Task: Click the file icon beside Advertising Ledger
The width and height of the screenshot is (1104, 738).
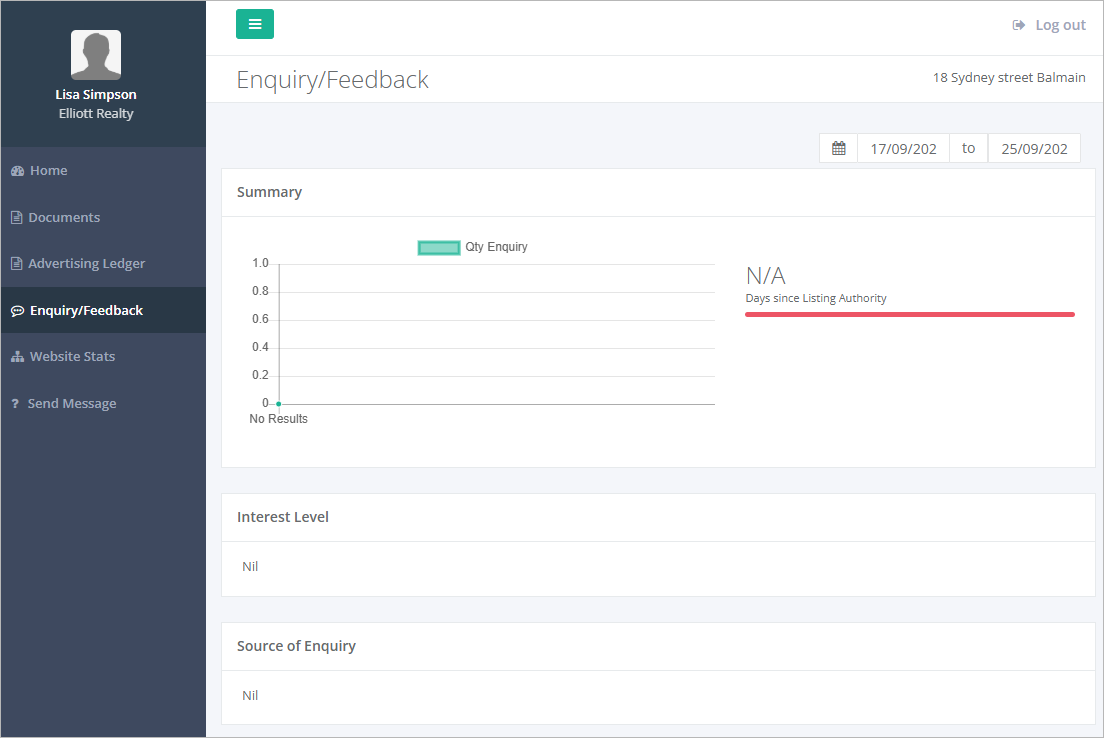Action: (16, 263)
